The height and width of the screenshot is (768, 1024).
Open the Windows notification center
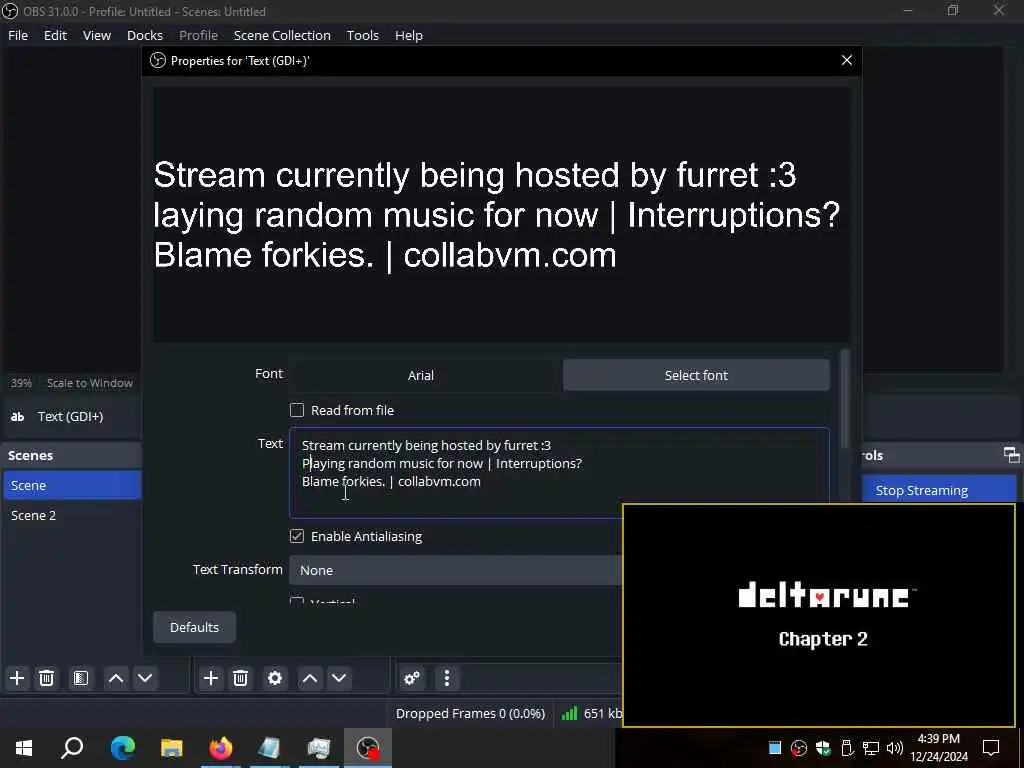tap(991, 748)
